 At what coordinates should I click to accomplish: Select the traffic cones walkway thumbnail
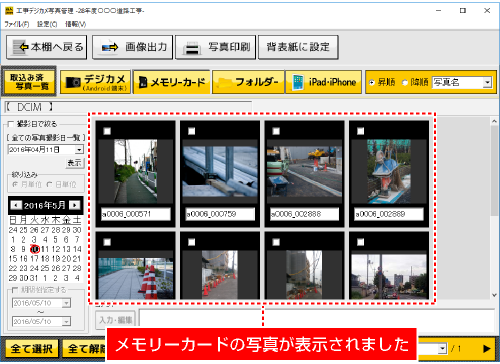(136, 278)
